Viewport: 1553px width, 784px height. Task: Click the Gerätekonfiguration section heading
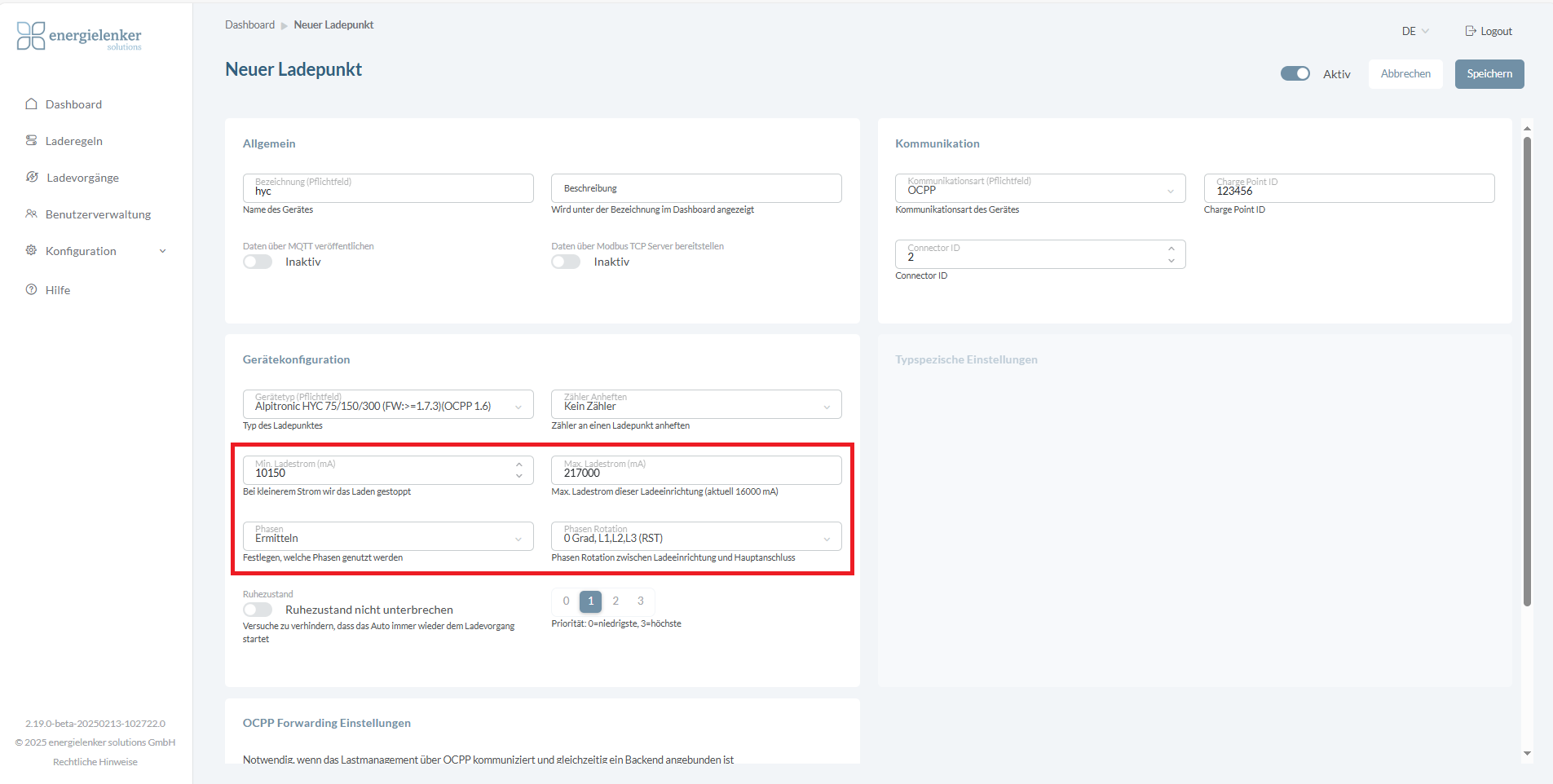click(x=296, y=359)
